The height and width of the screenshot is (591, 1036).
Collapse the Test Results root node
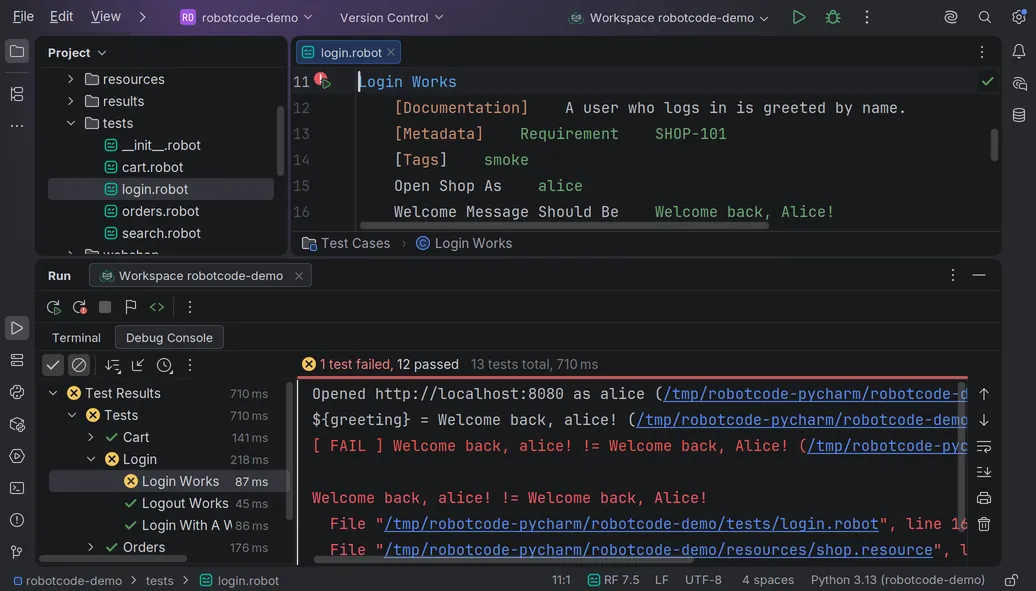pos(53,393)
